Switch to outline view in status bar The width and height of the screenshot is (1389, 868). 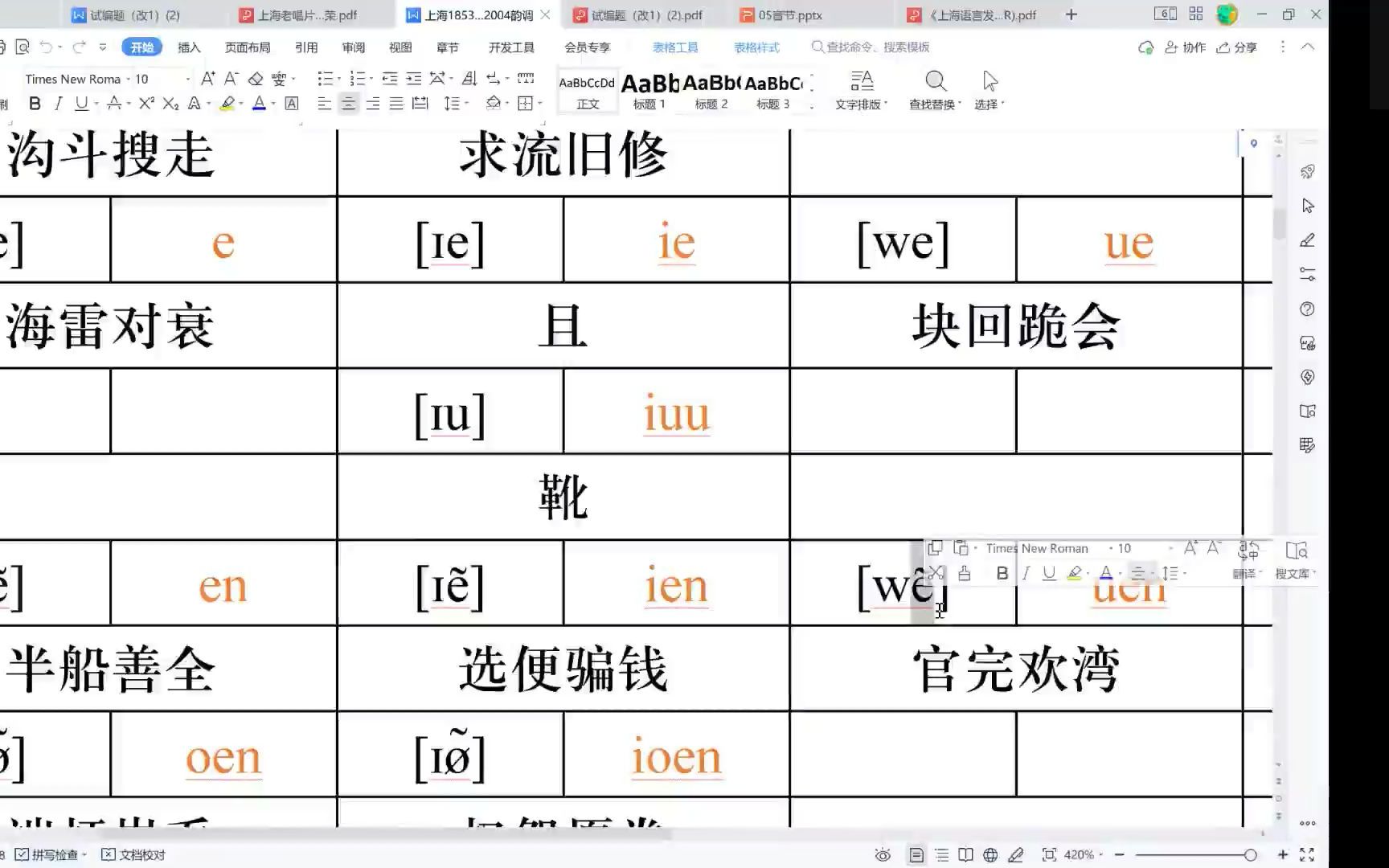pos(942,855)
